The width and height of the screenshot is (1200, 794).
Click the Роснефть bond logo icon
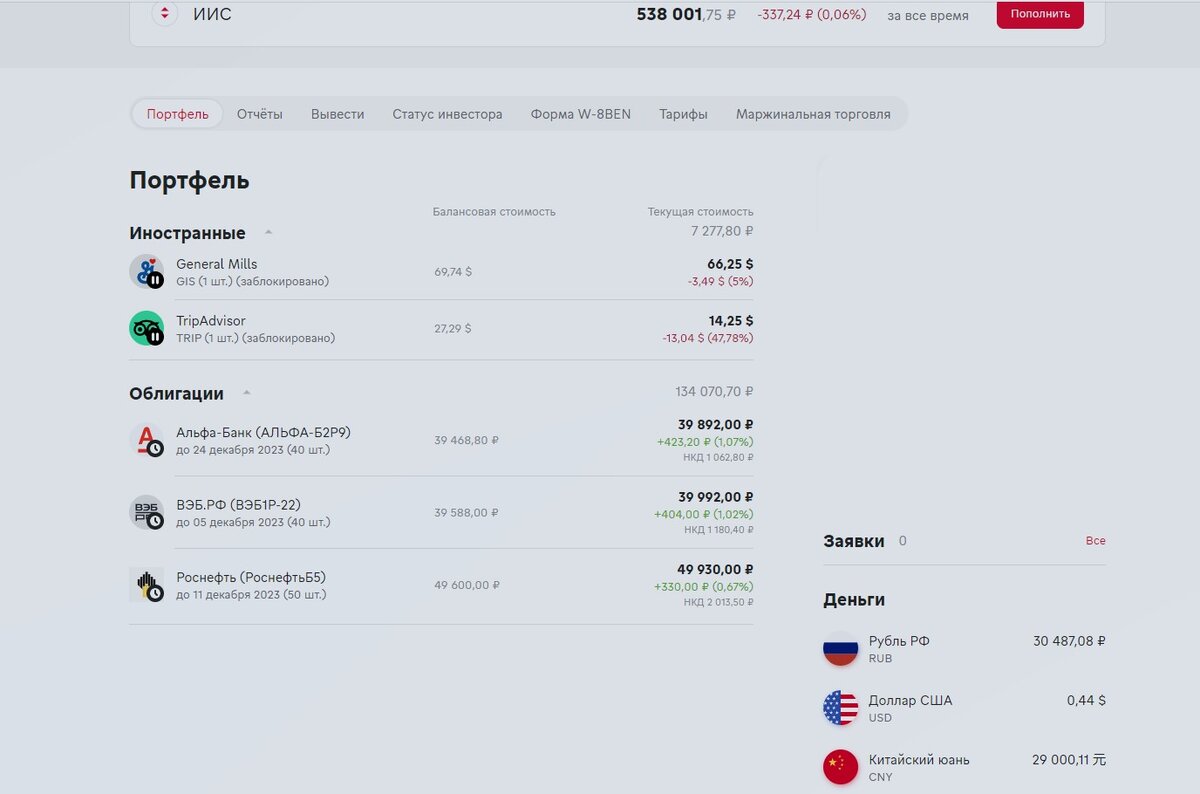click(x=147, y=584)
